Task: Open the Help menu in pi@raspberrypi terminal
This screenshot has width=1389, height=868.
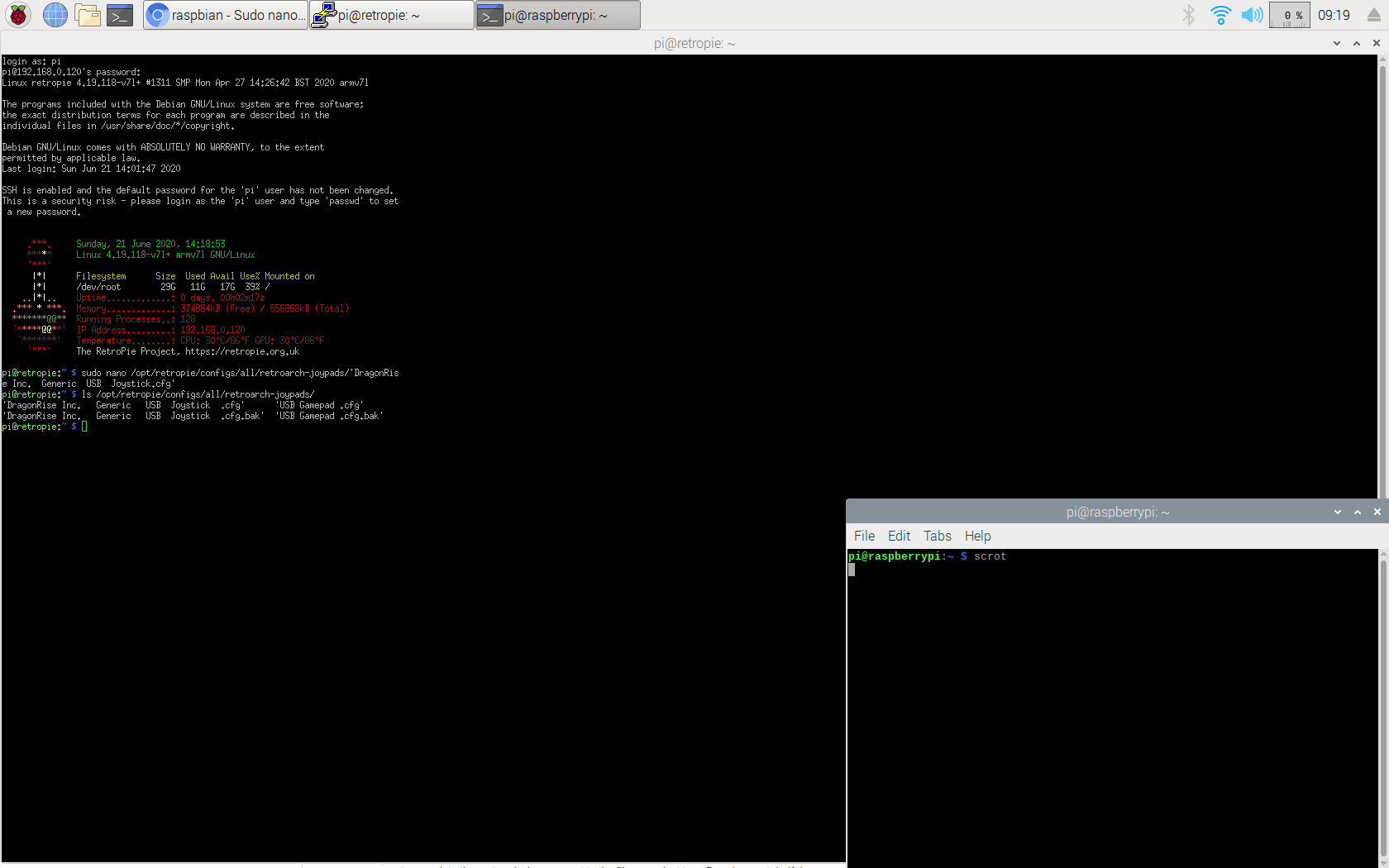Action: 977,536
